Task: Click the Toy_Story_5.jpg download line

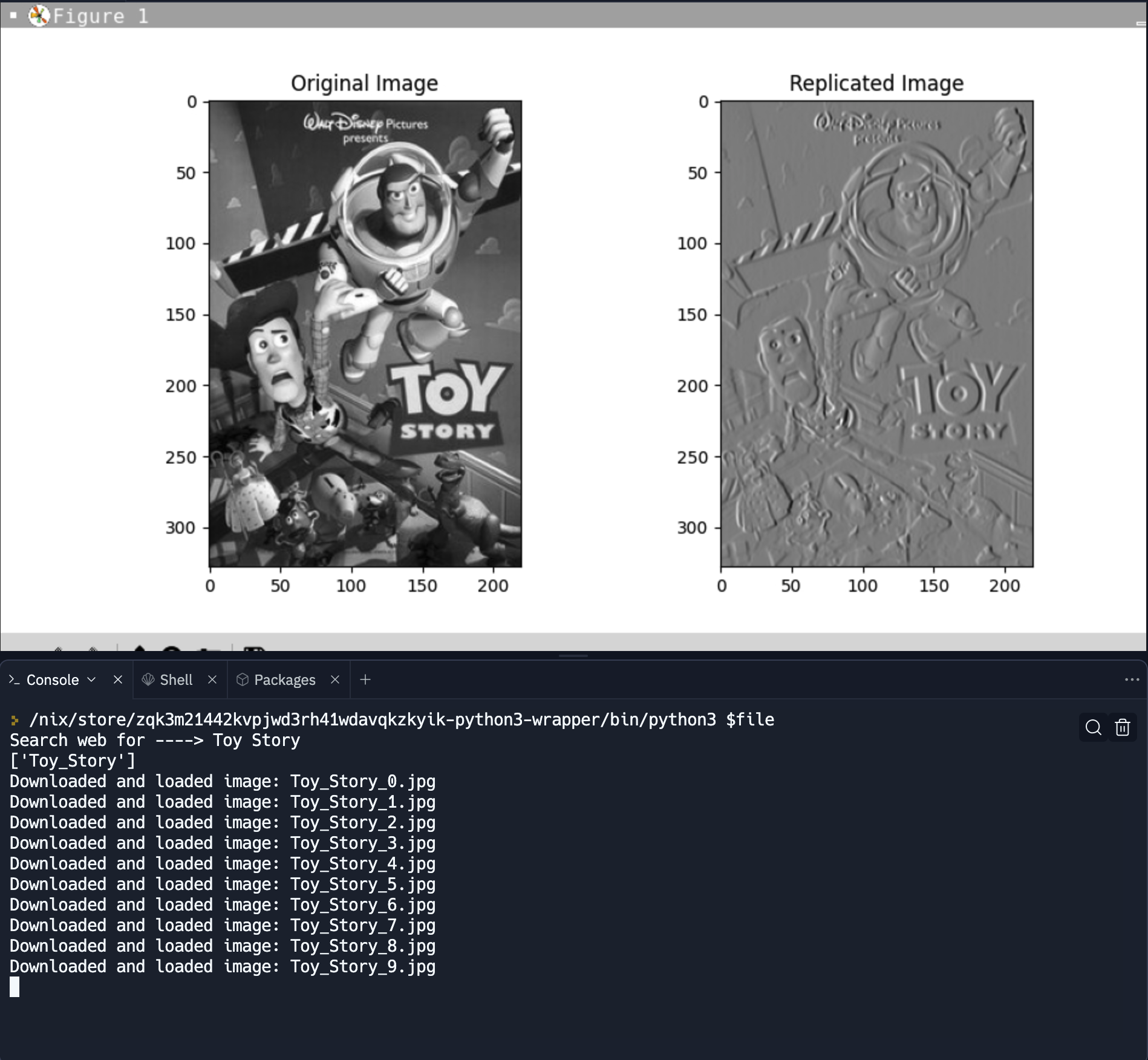Action: (x=223, y=884)
